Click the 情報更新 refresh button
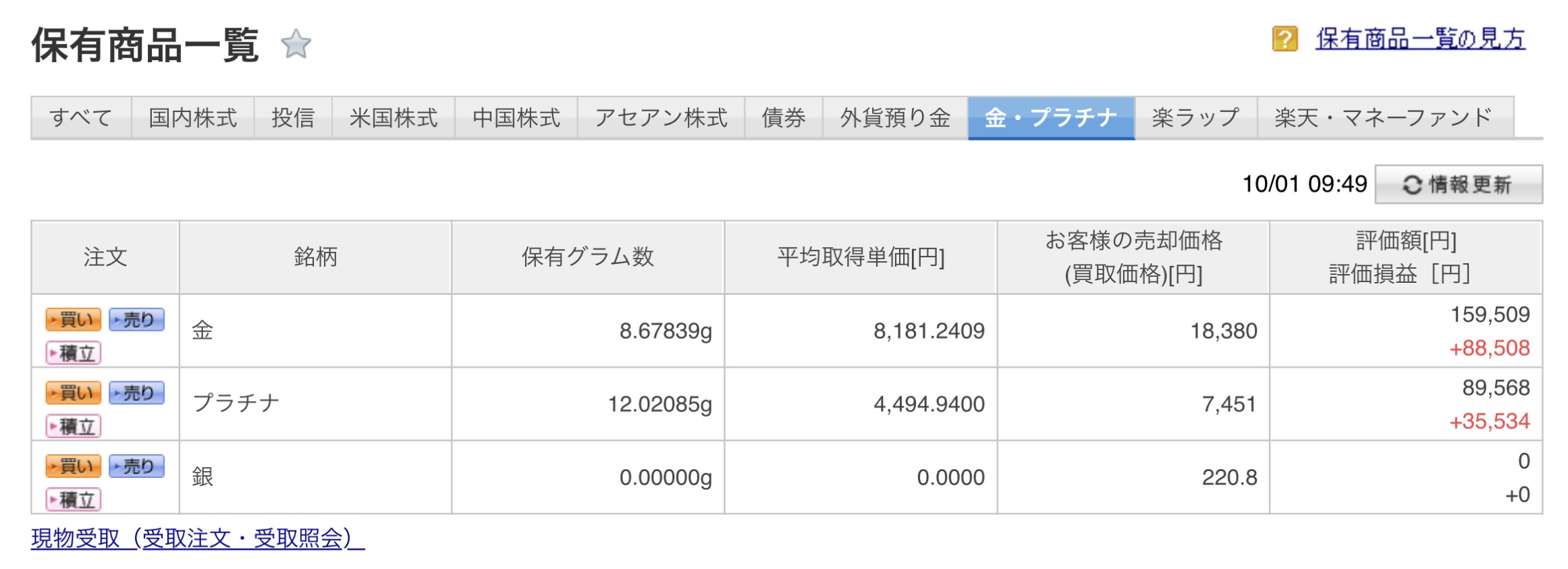This screenshot has height=569, width=1568. (x=1458, y=184)
